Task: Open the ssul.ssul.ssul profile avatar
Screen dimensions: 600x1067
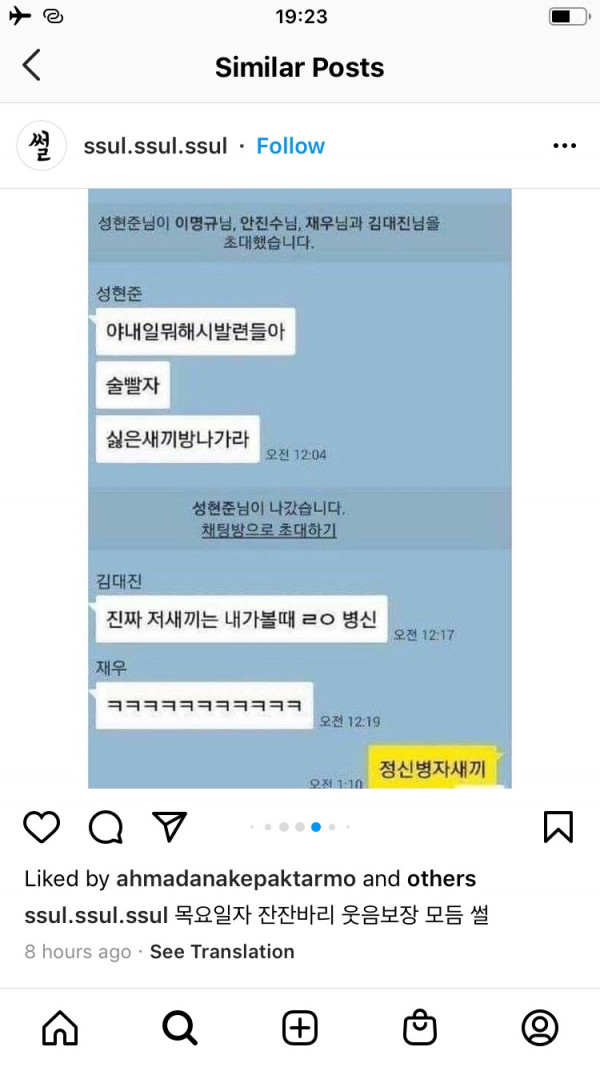Action: point(41,146)
